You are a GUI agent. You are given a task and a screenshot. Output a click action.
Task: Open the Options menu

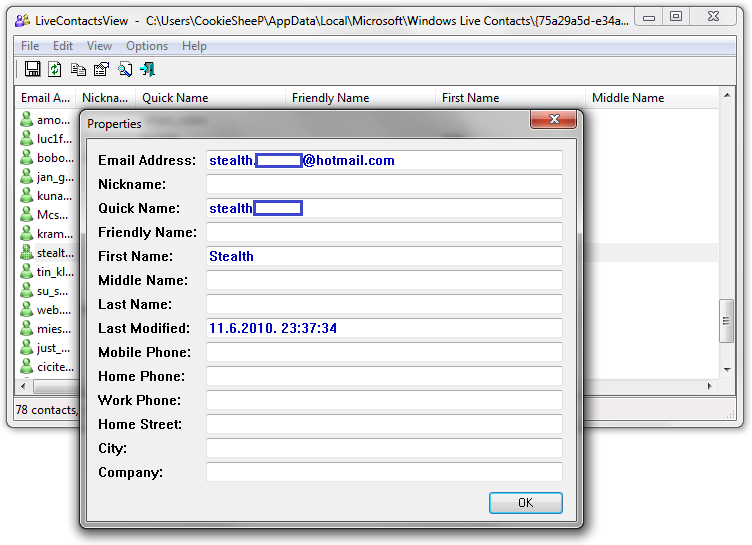click(147, 46)
